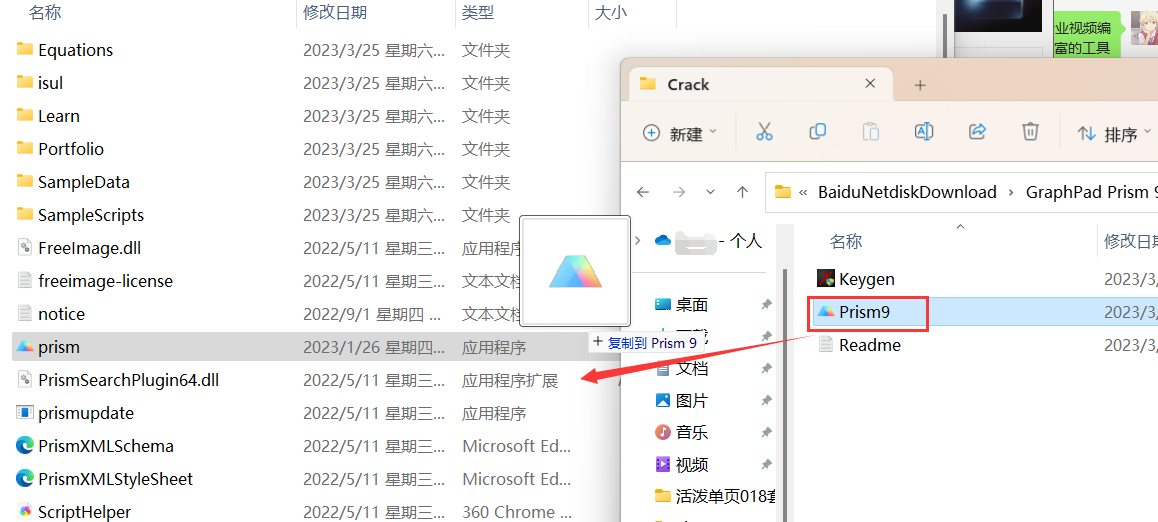The image size is (1158, 522).
Task: Click the Share icon in toolbar
Action: (977, 132)
